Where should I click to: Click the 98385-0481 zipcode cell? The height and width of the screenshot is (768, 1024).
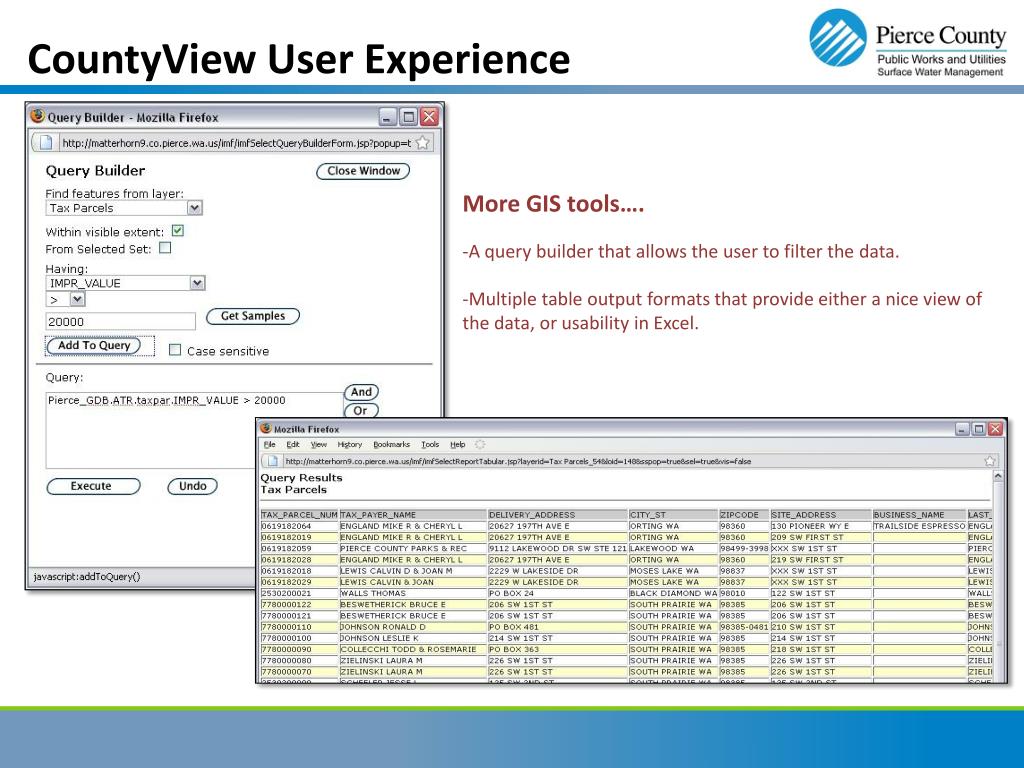(744, 627)
